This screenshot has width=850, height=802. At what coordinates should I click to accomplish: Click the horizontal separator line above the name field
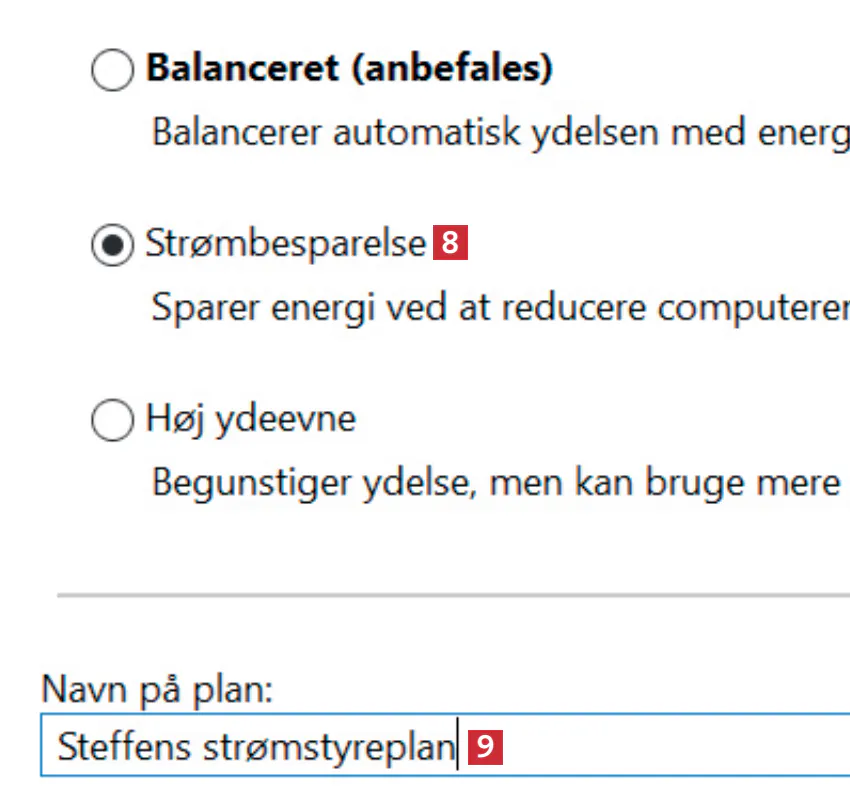pyautogui.click(x=450, y=595)
